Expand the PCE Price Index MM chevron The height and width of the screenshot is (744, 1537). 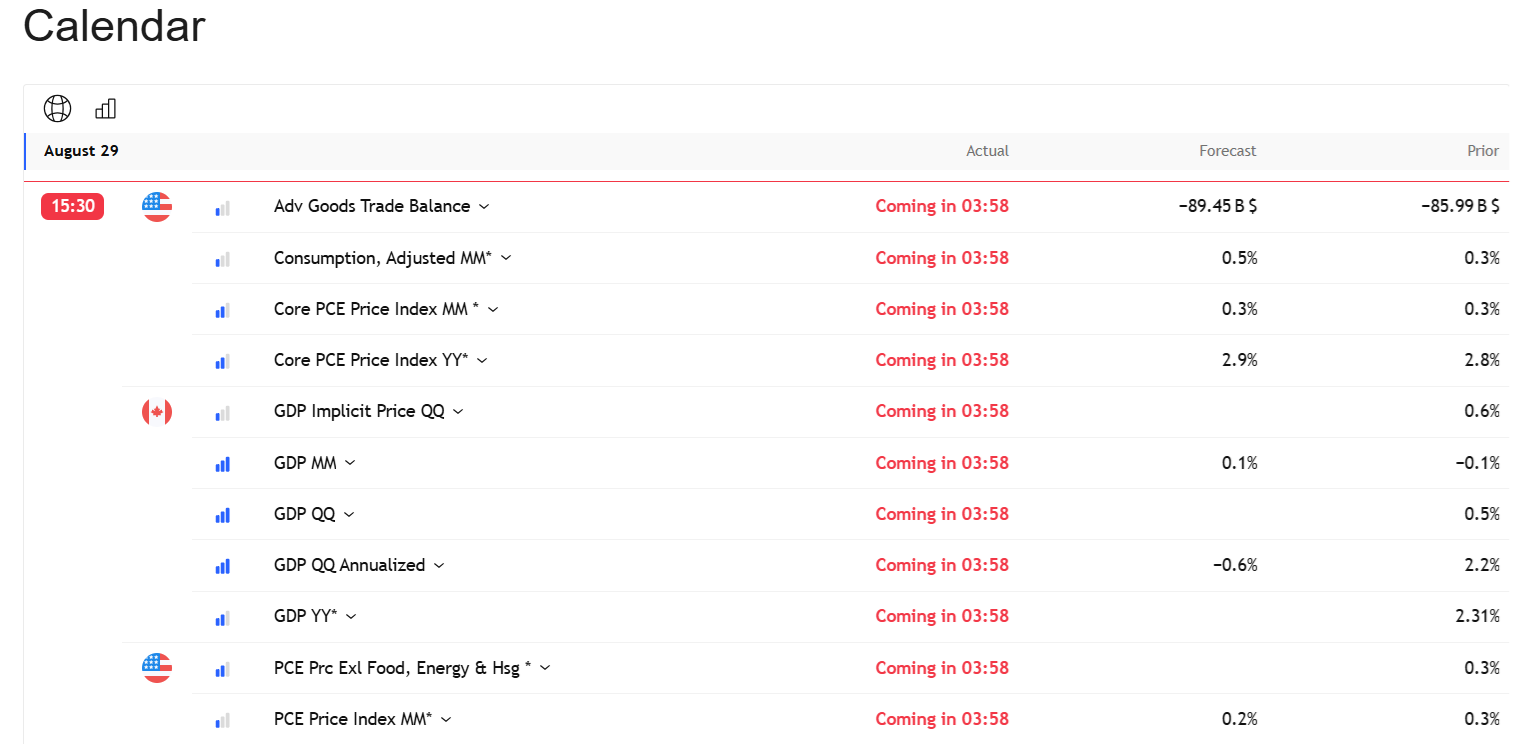[446, 719]
